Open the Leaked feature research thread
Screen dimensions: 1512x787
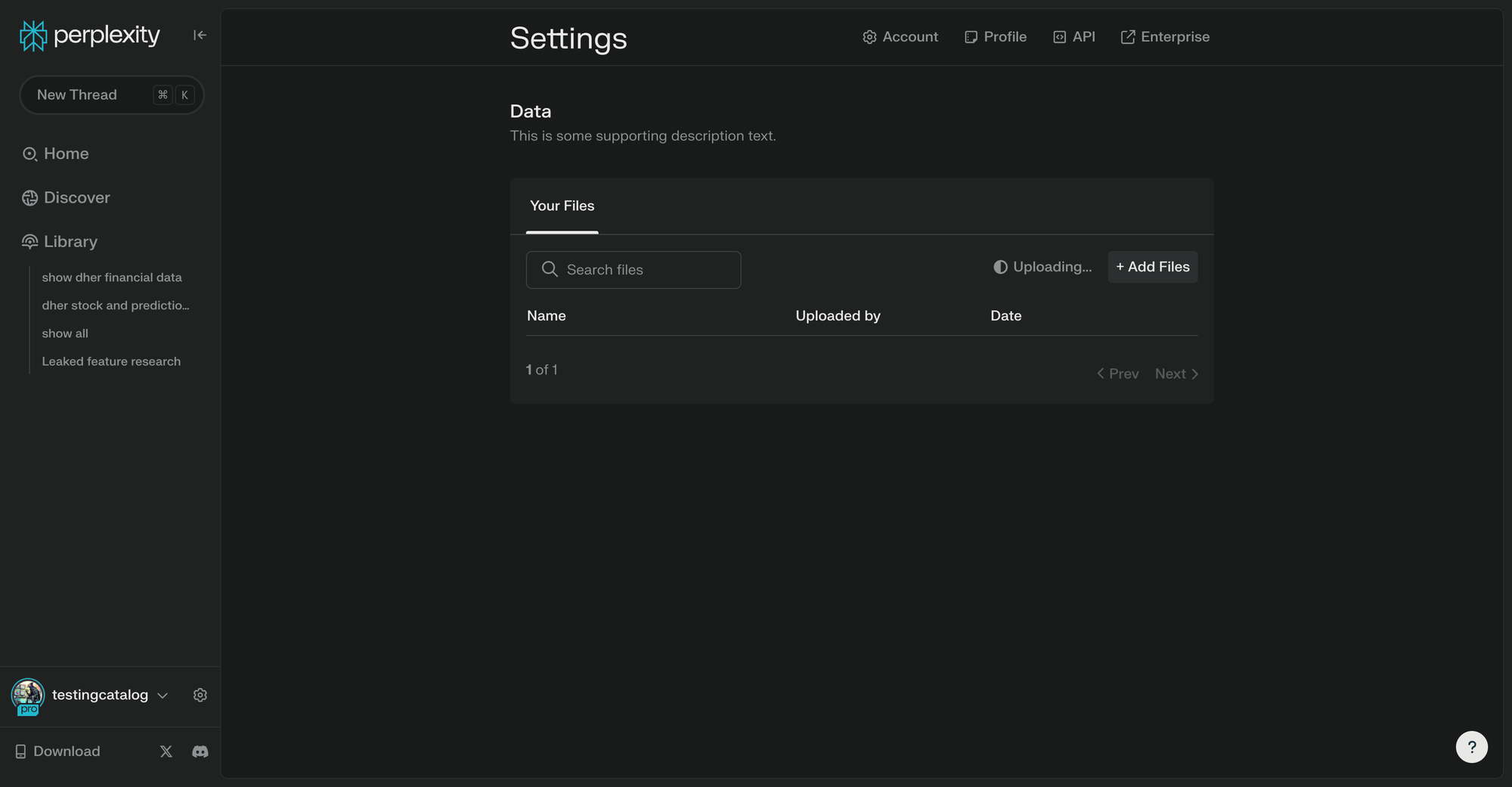click(111, 361)
